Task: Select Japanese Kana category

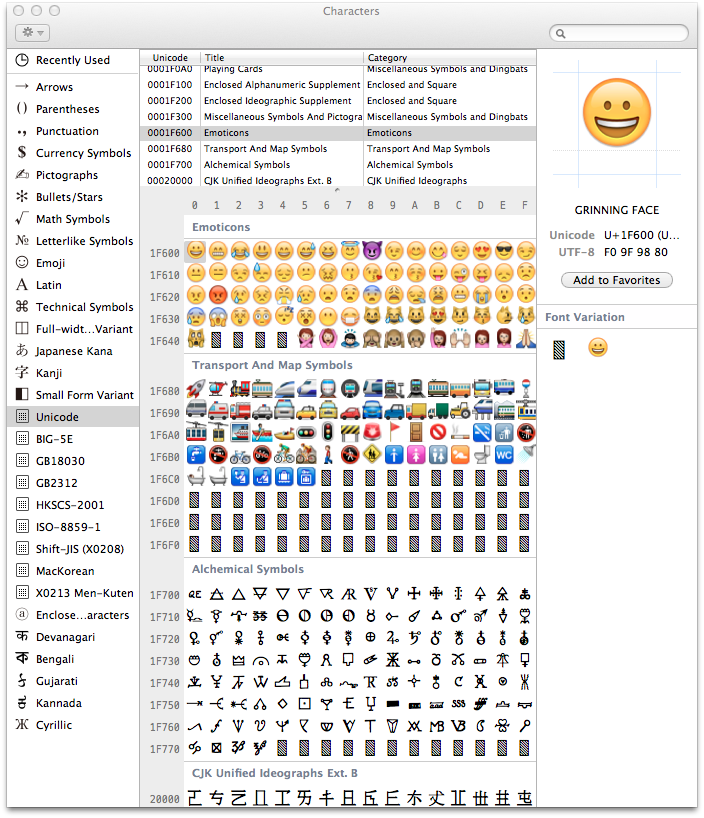Action: [x=73, y=351]
